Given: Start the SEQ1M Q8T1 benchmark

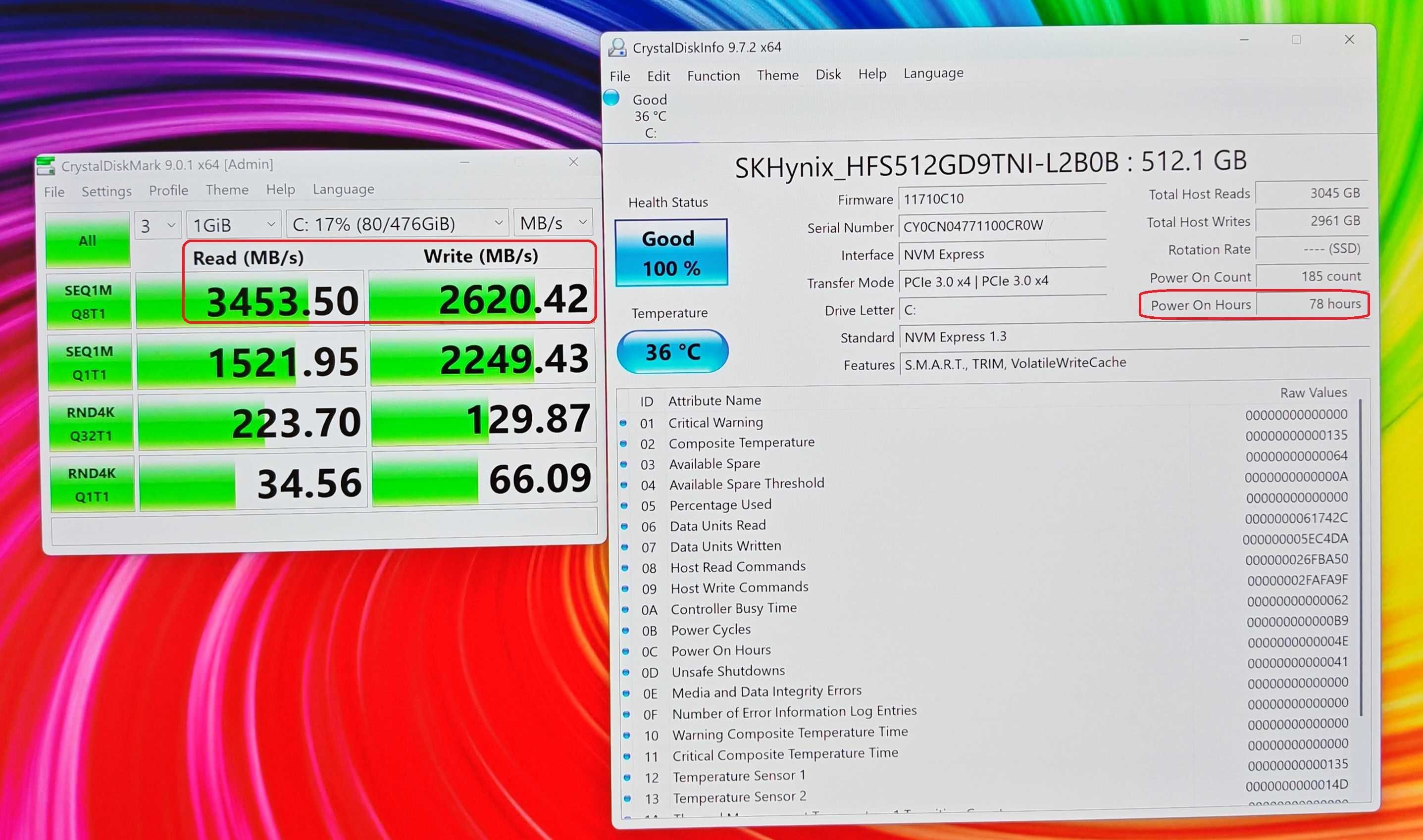Looking at the screenshot, I should 89,302.
